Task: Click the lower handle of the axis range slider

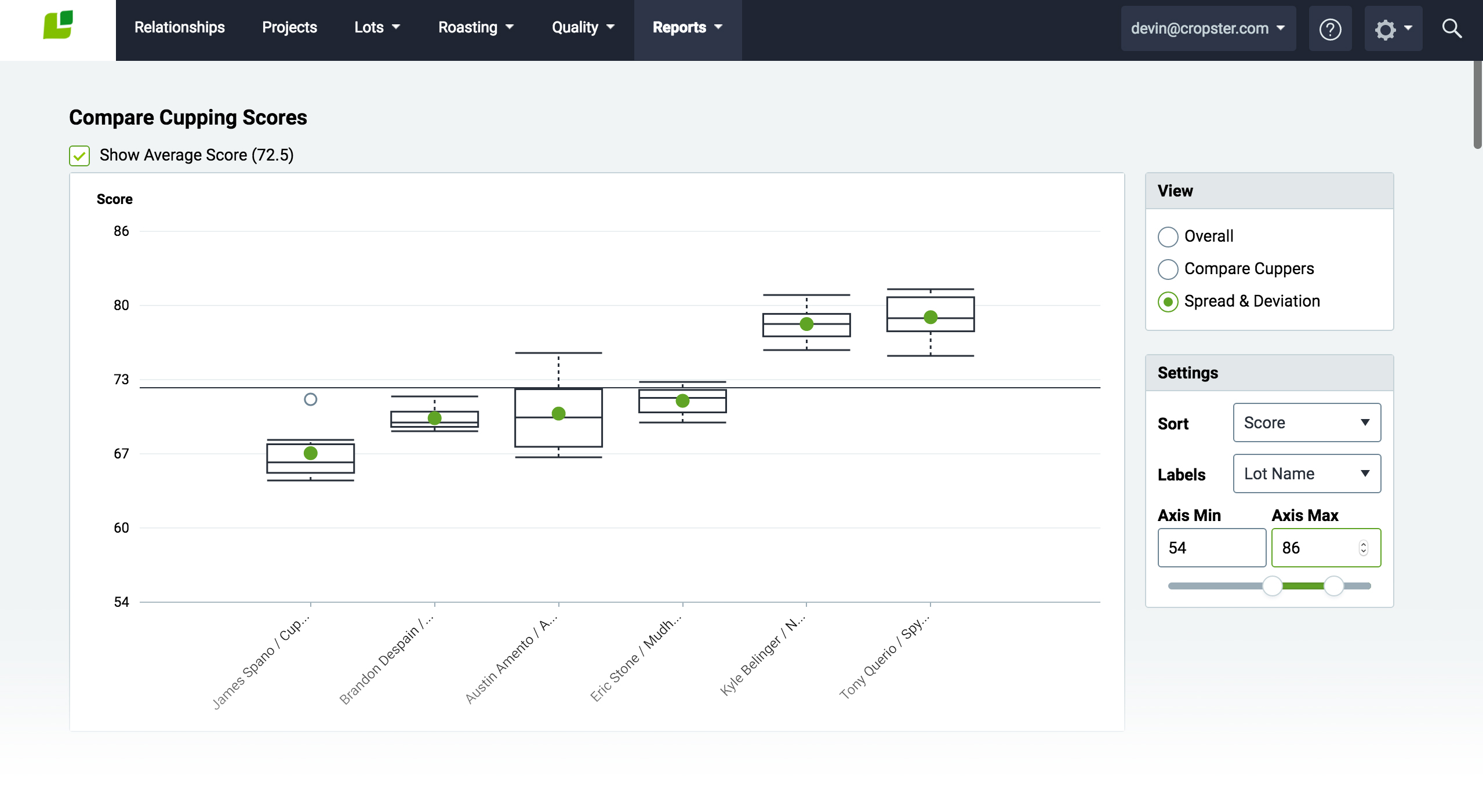Action: pos(1273,586)
